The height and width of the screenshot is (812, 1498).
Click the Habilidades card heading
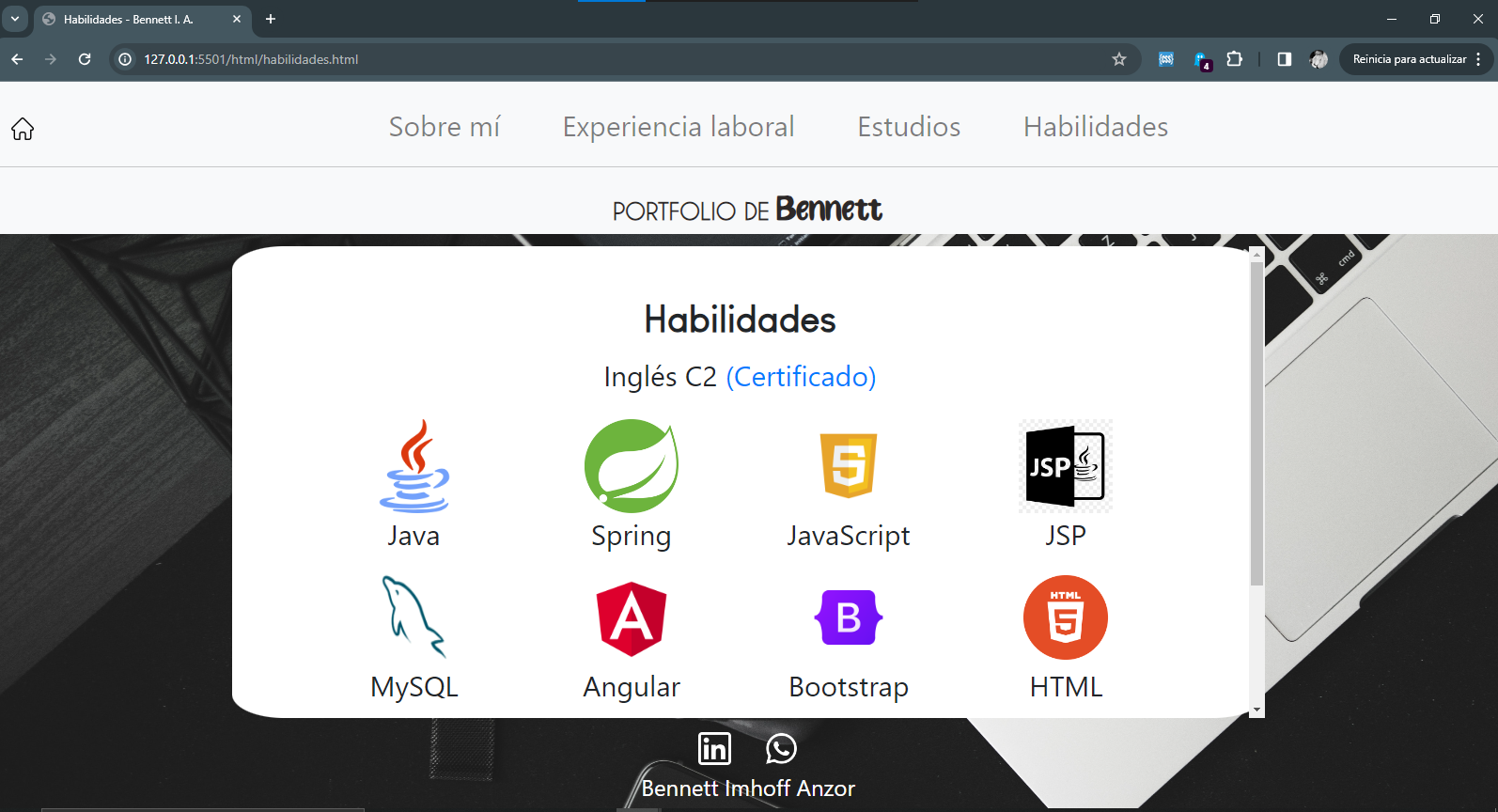740,320
